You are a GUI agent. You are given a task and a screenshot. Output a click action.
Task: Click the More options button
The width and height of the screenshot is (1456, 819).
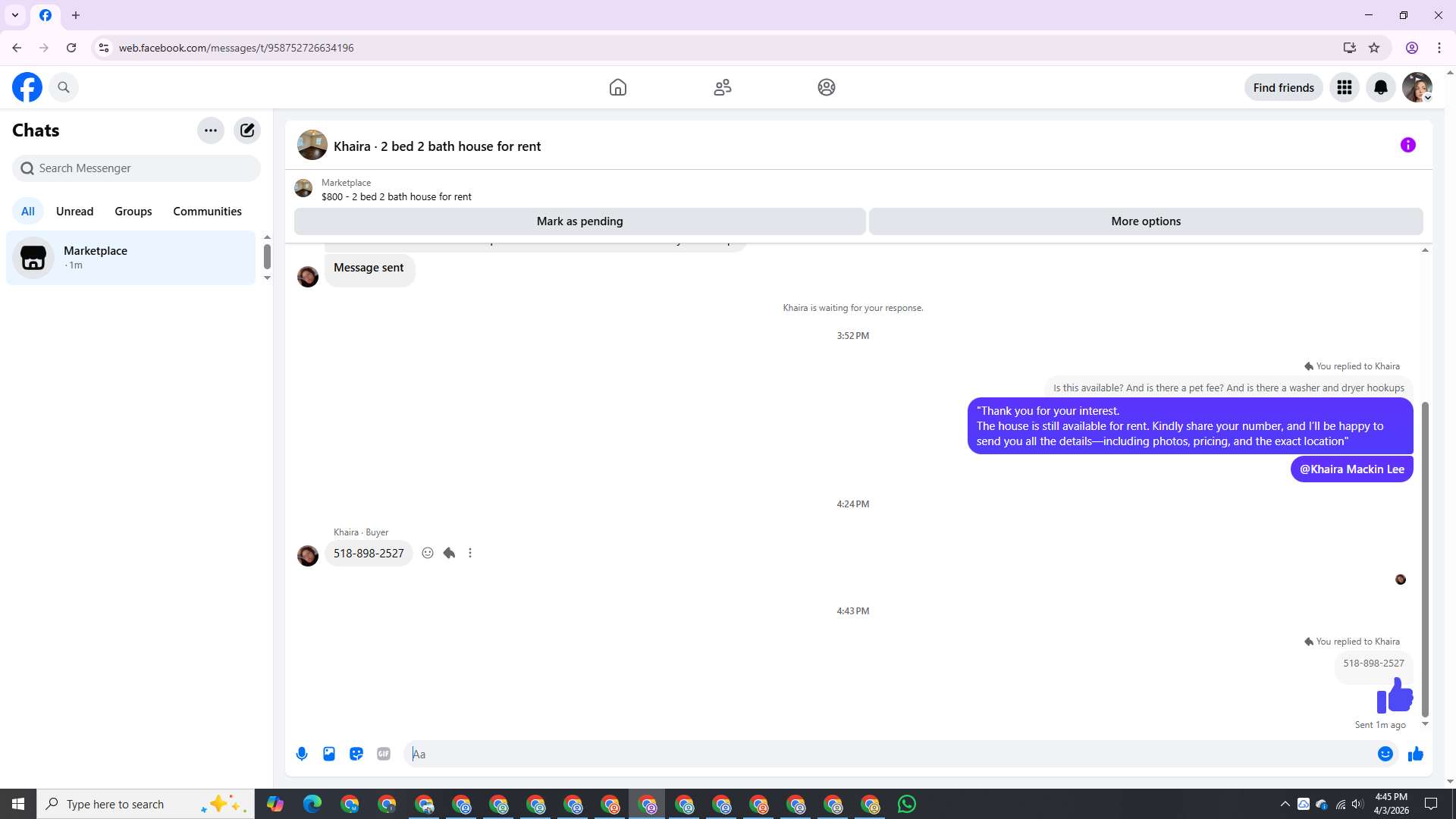pyautogui.click(x=1145, y=221)
